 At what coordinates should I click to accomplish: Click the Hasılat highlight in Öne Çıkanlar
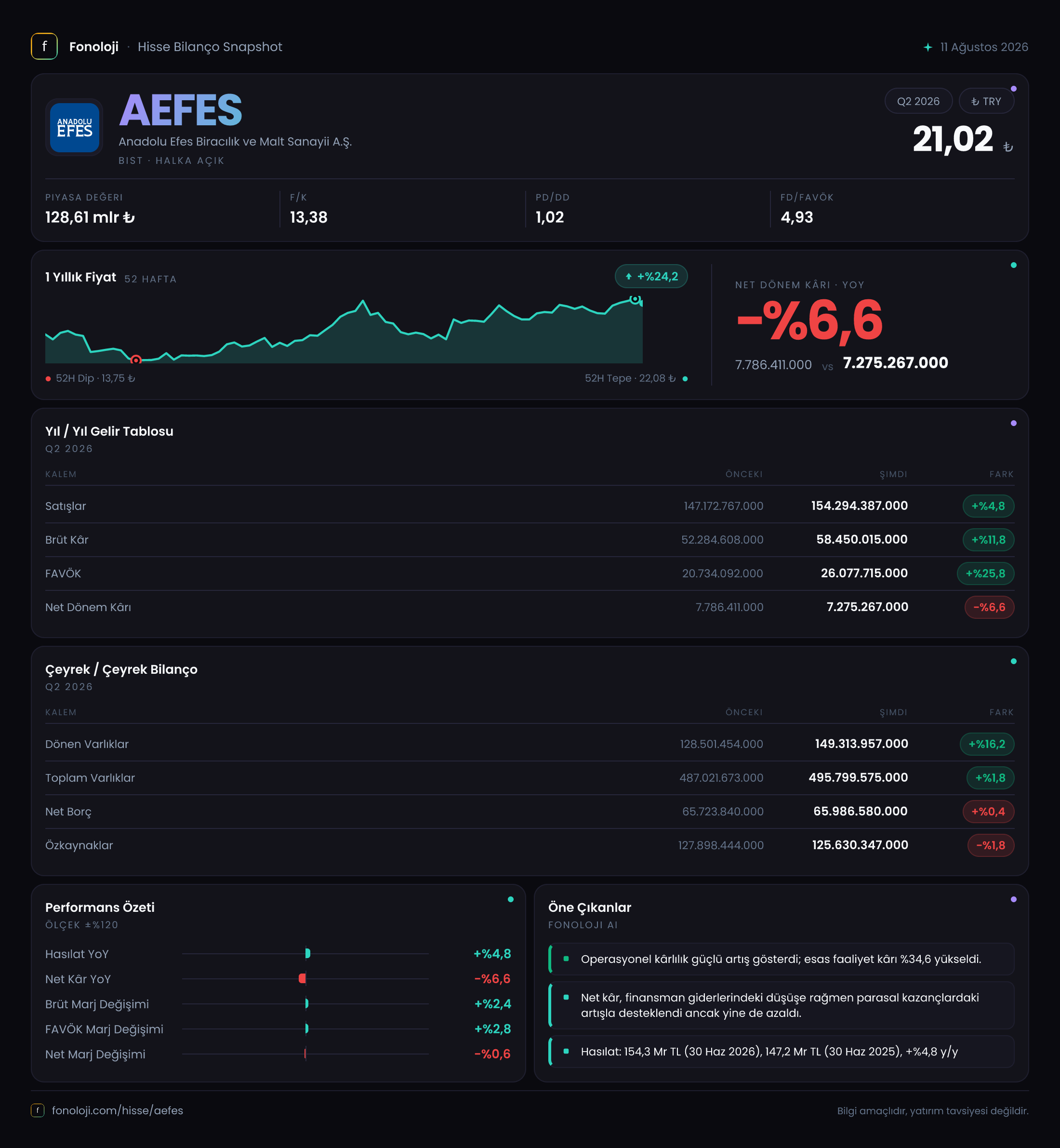click(781, 1052)
